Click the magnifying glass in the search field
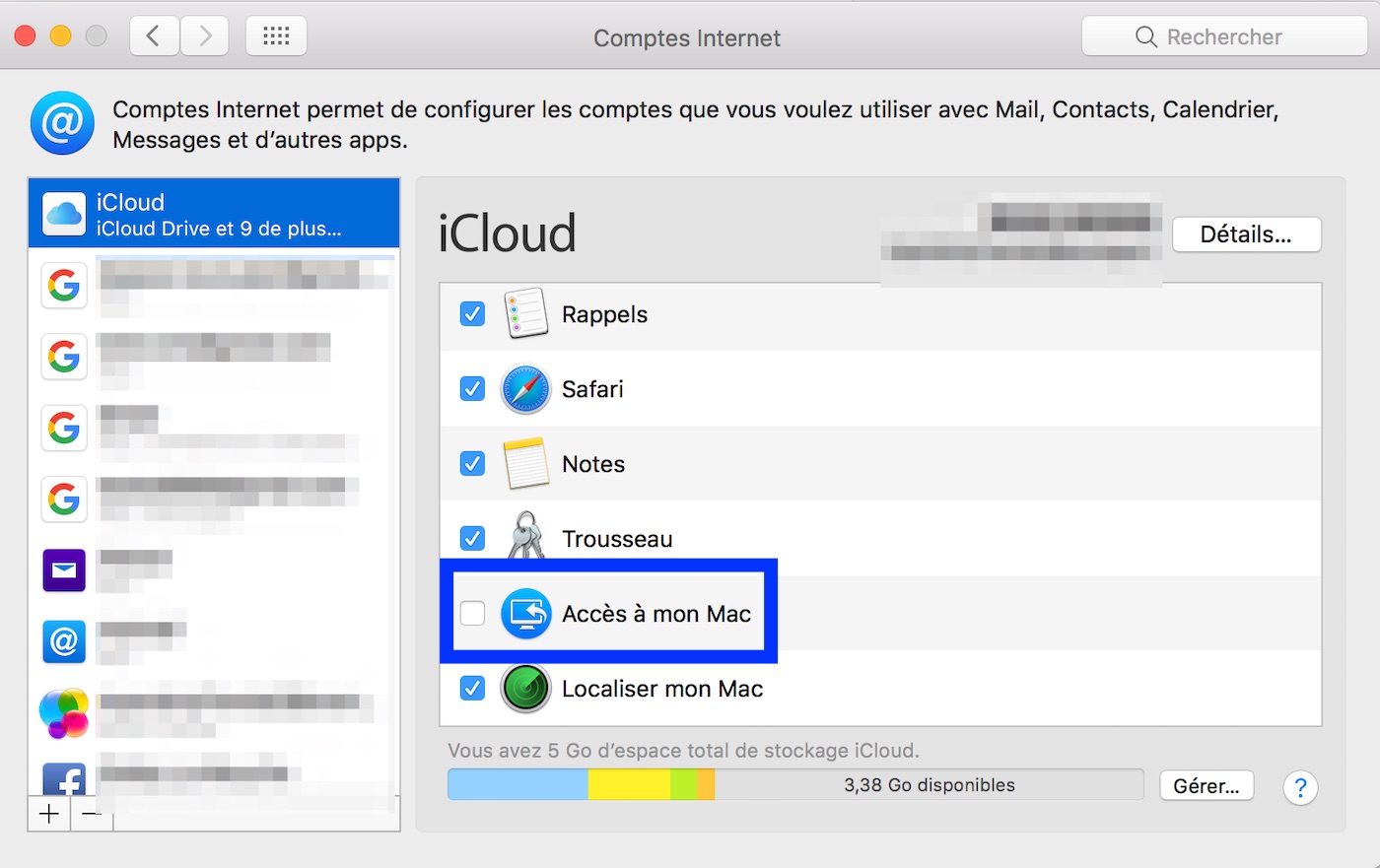Image resolution: width=1380 pixels, height=868 pixels. pos(1145,36)
